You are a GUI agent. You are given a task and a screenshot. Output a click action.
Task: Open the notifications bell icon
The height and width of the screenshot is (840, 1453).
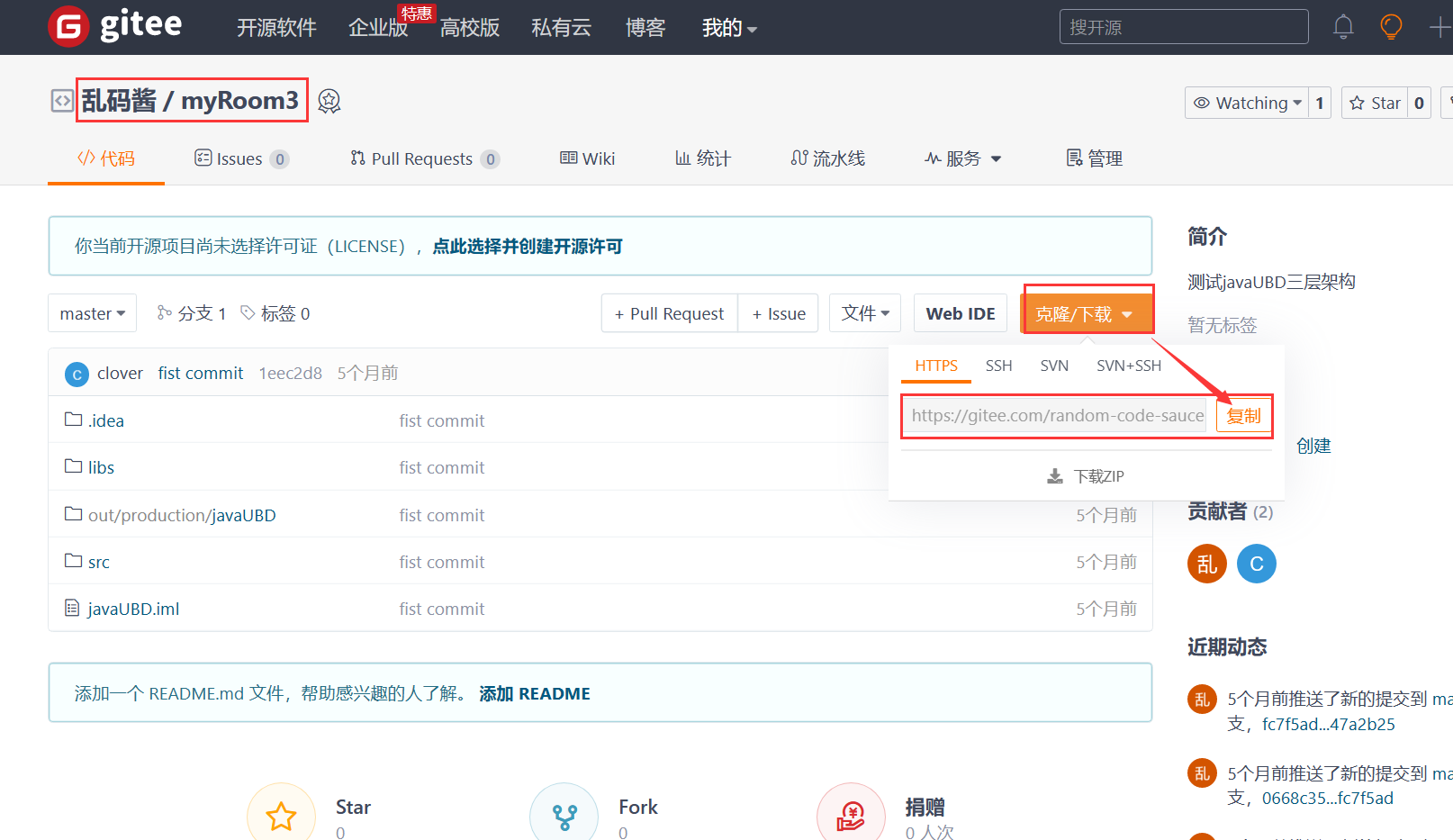(x=1343, y=27)
